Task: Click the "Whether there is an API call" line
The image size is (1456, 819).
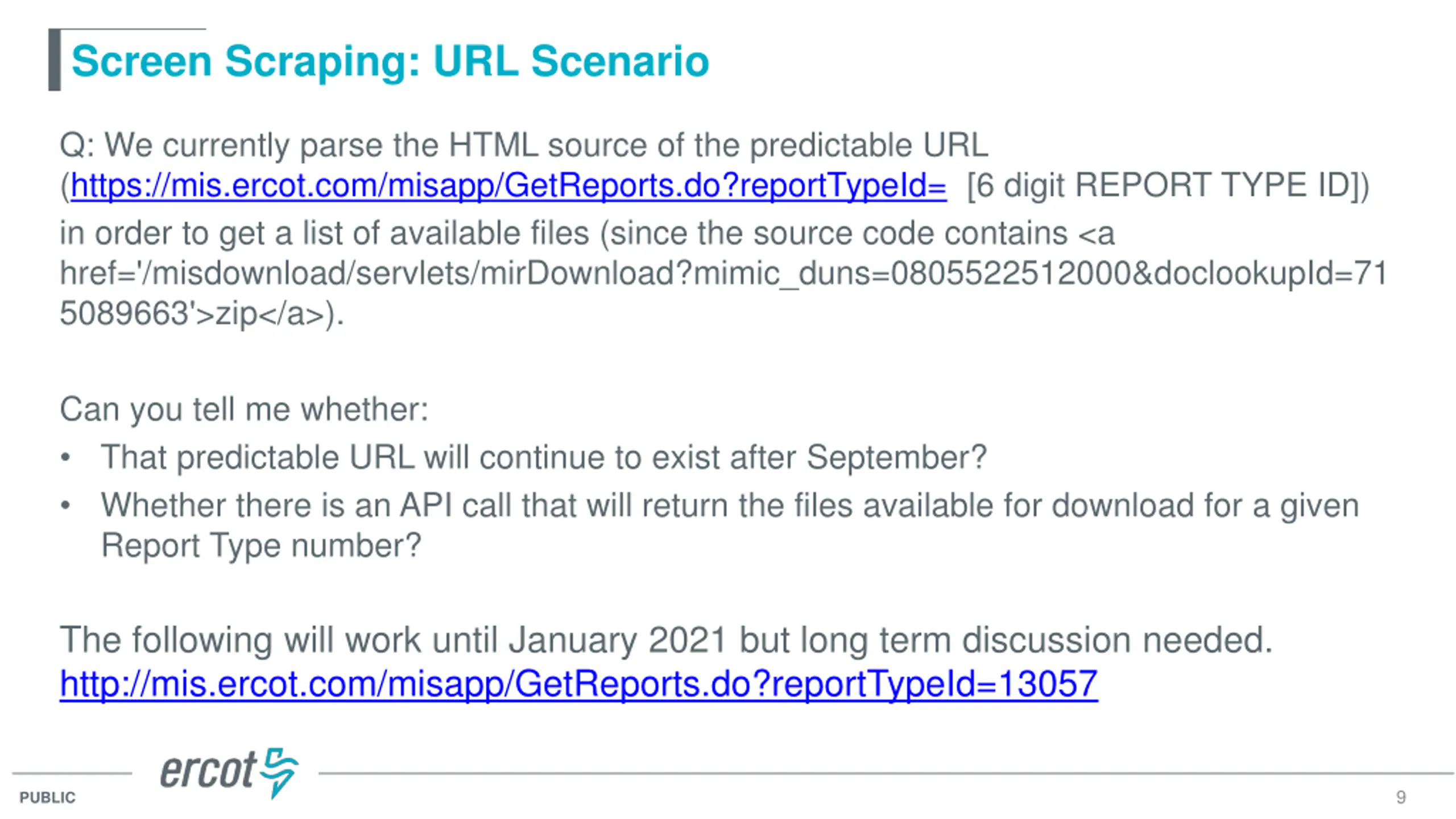Action: 730,505
